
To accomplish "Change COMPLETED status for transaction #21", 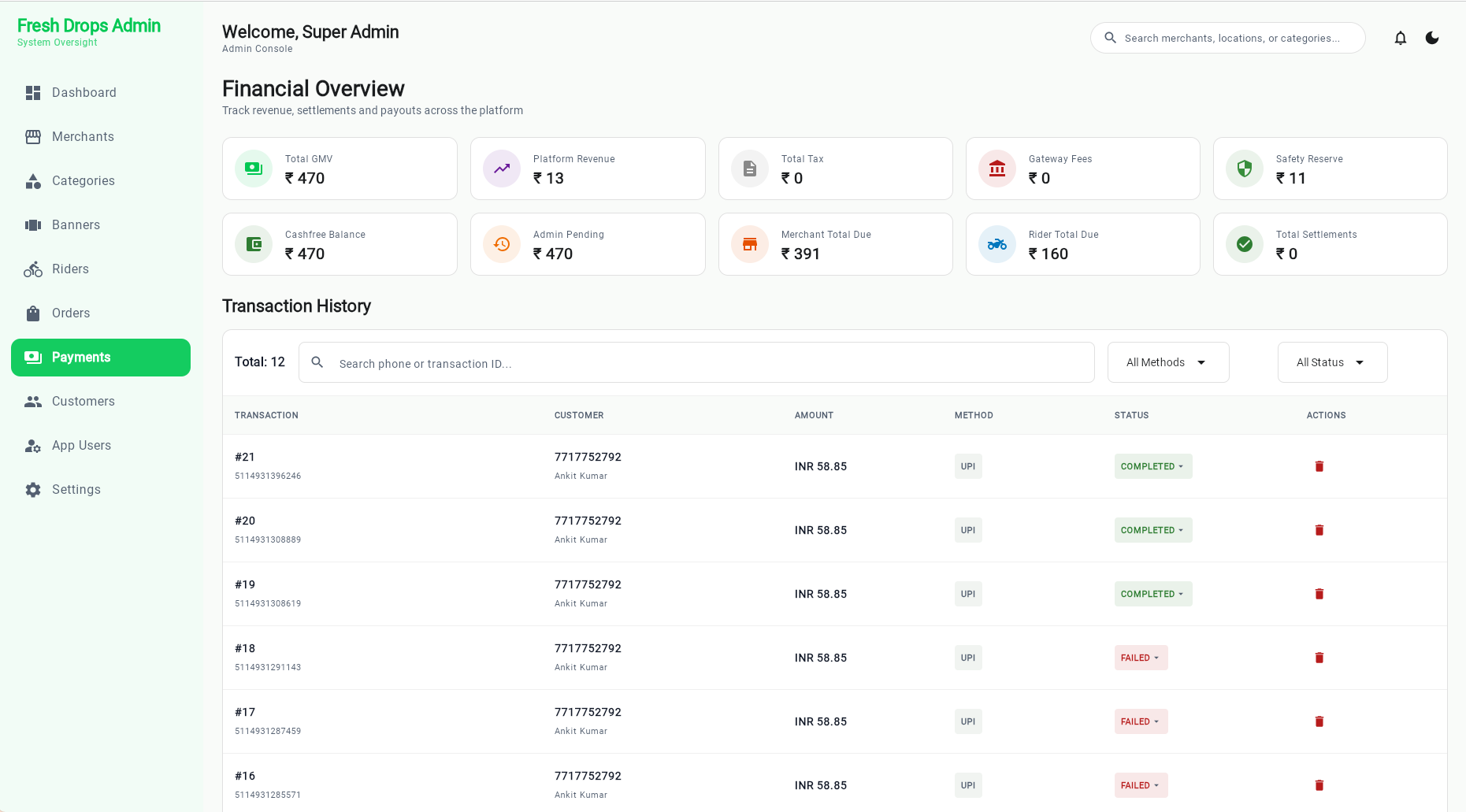I will pyautogui.click(x=1153, y=466).
